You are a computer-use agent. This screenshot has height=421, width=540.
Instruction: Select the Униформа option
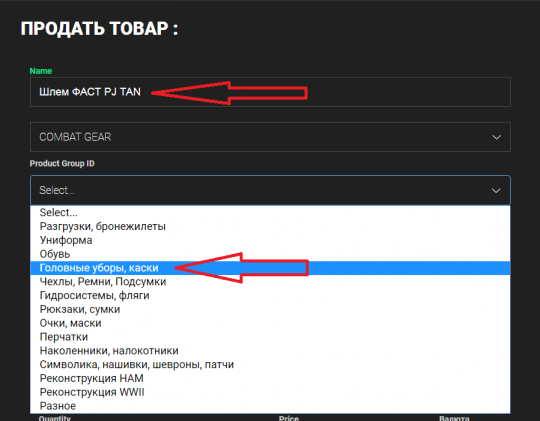pyautogui.click(x=270, y=240)
